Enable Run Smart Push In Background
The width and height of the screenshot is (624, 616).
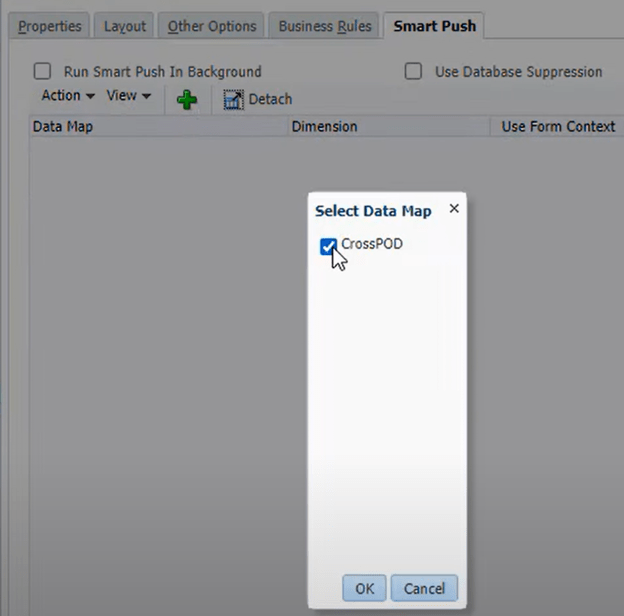(42, 72)
